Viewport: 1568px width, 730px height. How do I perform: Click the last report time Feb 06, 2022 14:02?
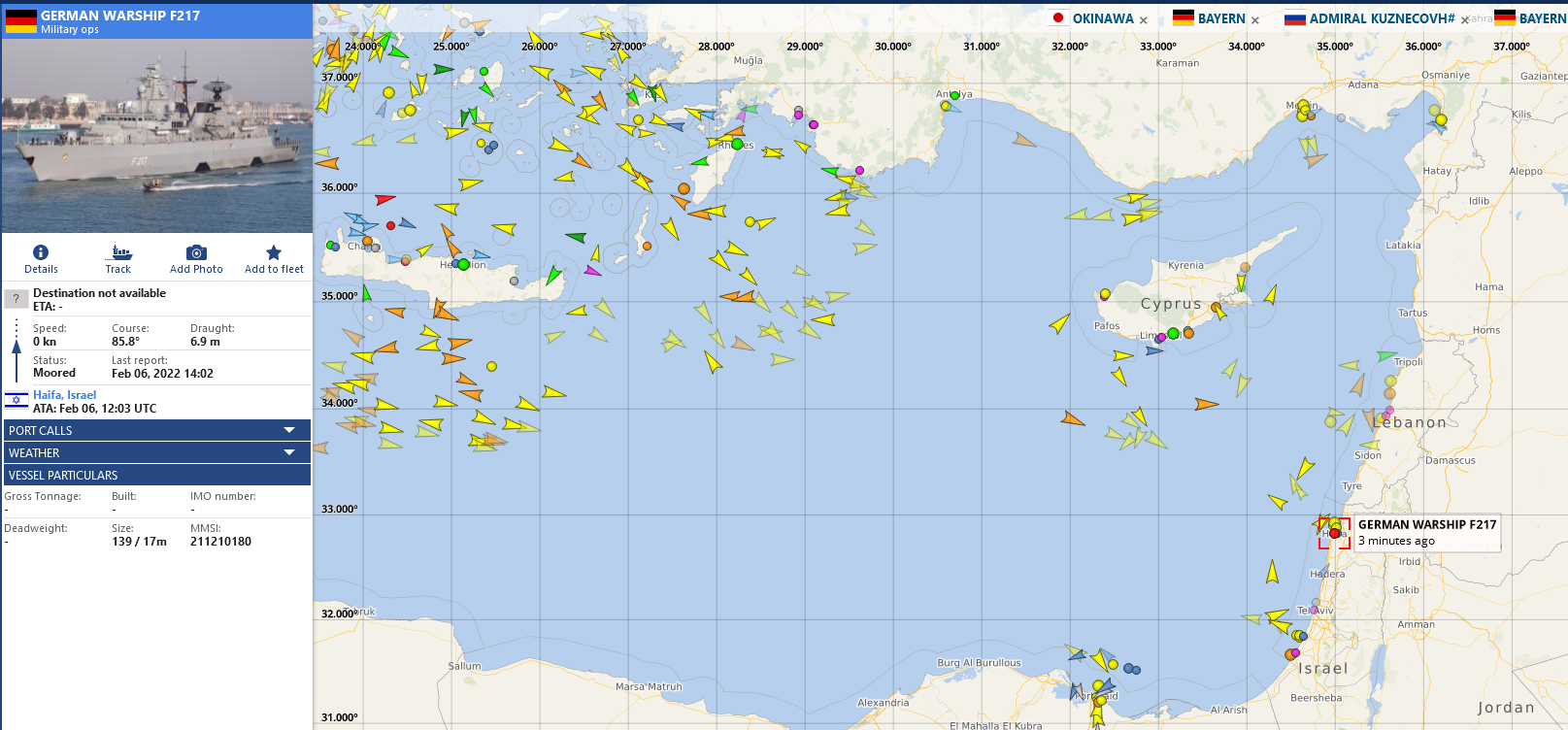(x=162, y=374)
